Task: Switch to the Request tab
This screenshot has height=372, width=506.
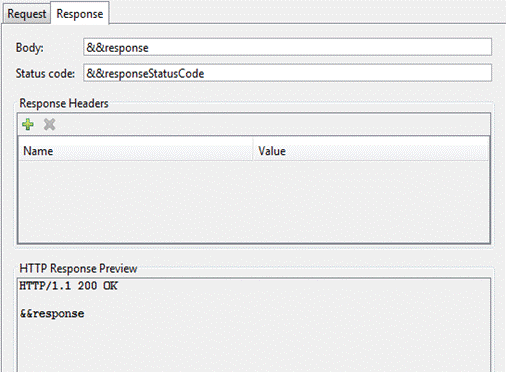Action: coord(27,14)
